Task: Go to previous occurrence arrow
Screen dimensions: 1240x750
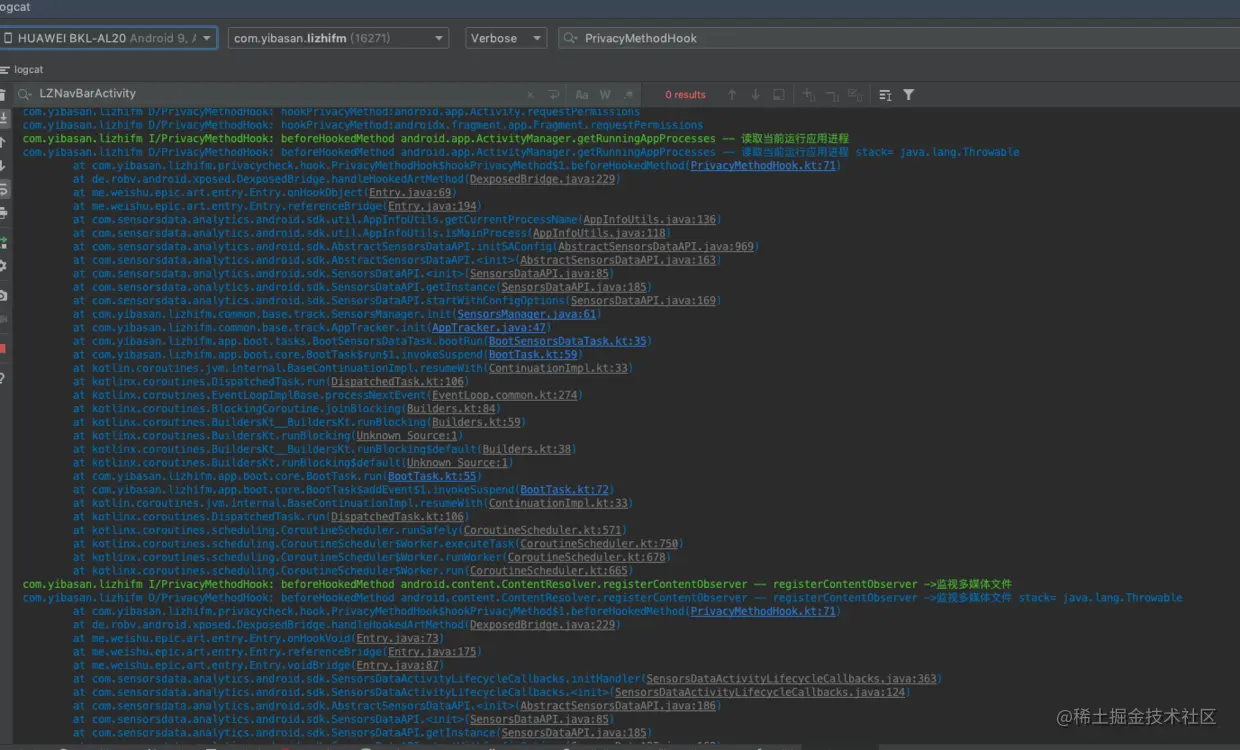Action: (732, 94)
